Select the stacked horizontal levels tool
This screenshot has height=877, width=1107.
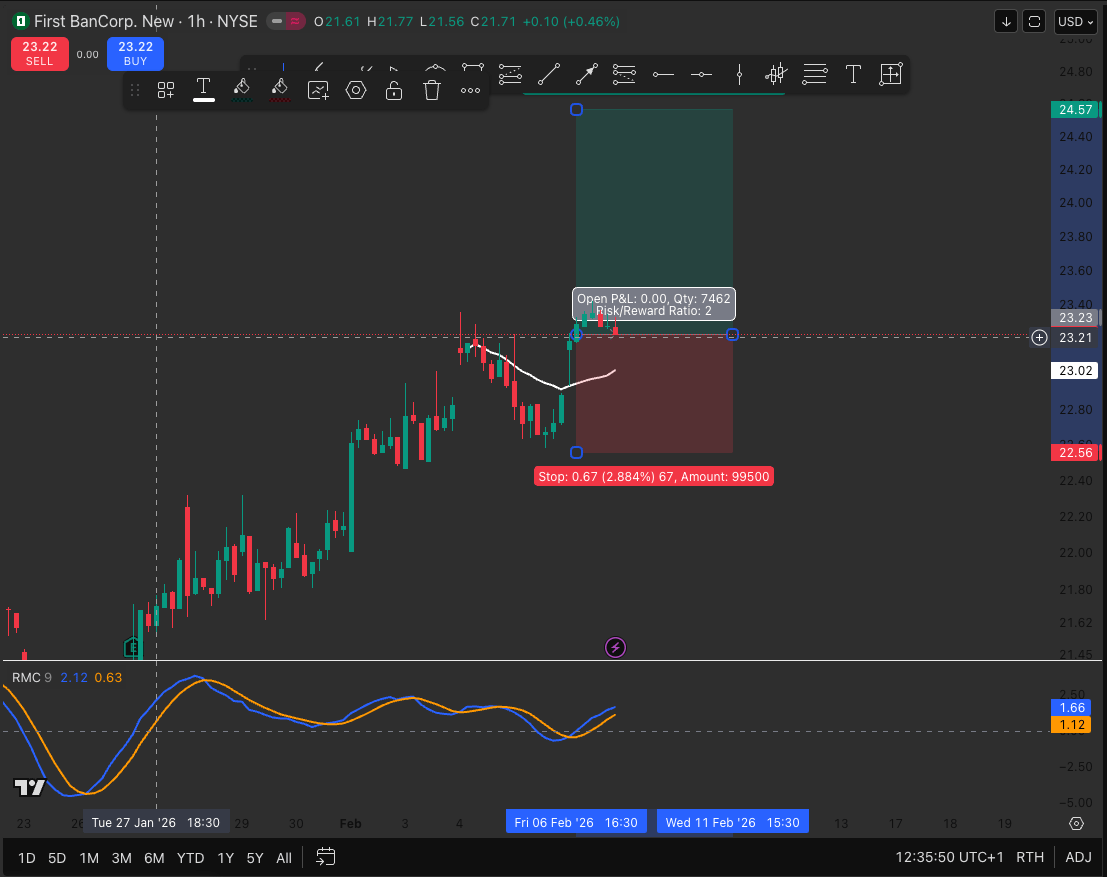pyautogui.click(x=815, y=74)
